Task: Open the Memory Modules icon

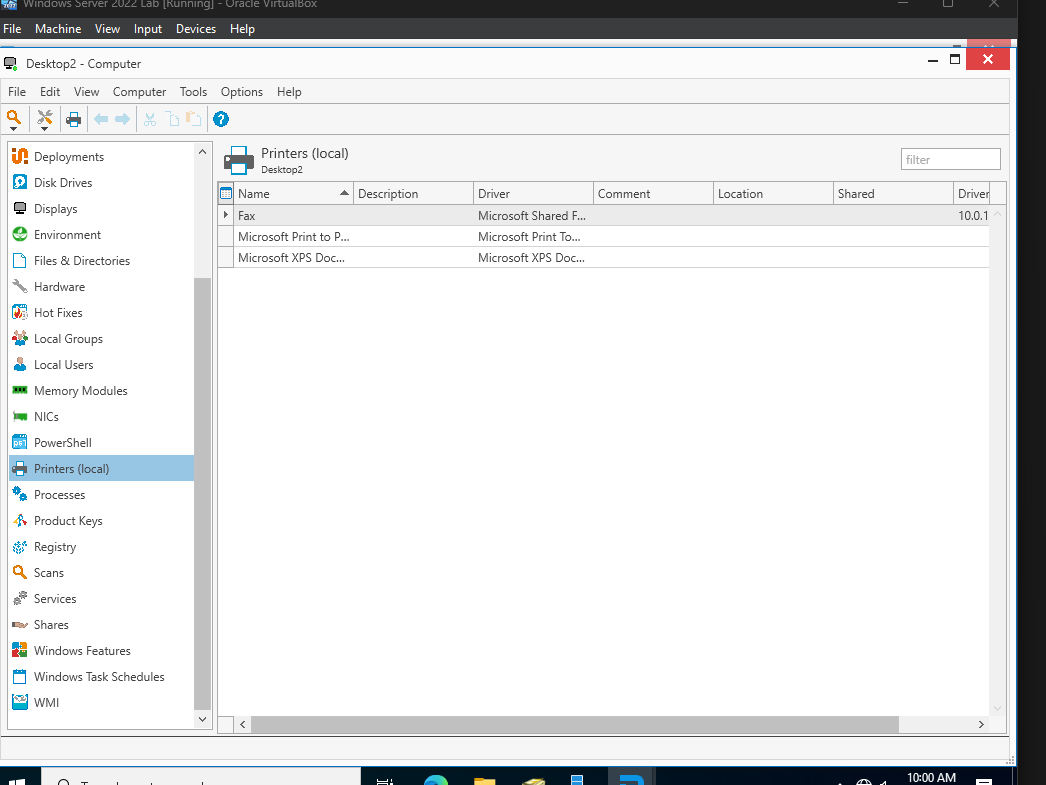Action: coord(20,390)
